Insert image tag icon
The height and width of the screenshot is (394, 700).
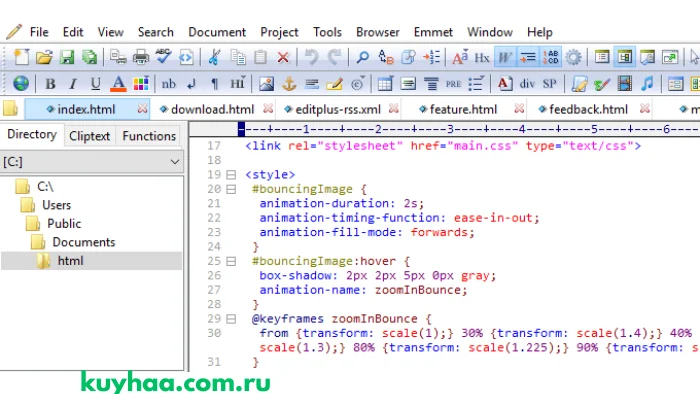(266, 83)
